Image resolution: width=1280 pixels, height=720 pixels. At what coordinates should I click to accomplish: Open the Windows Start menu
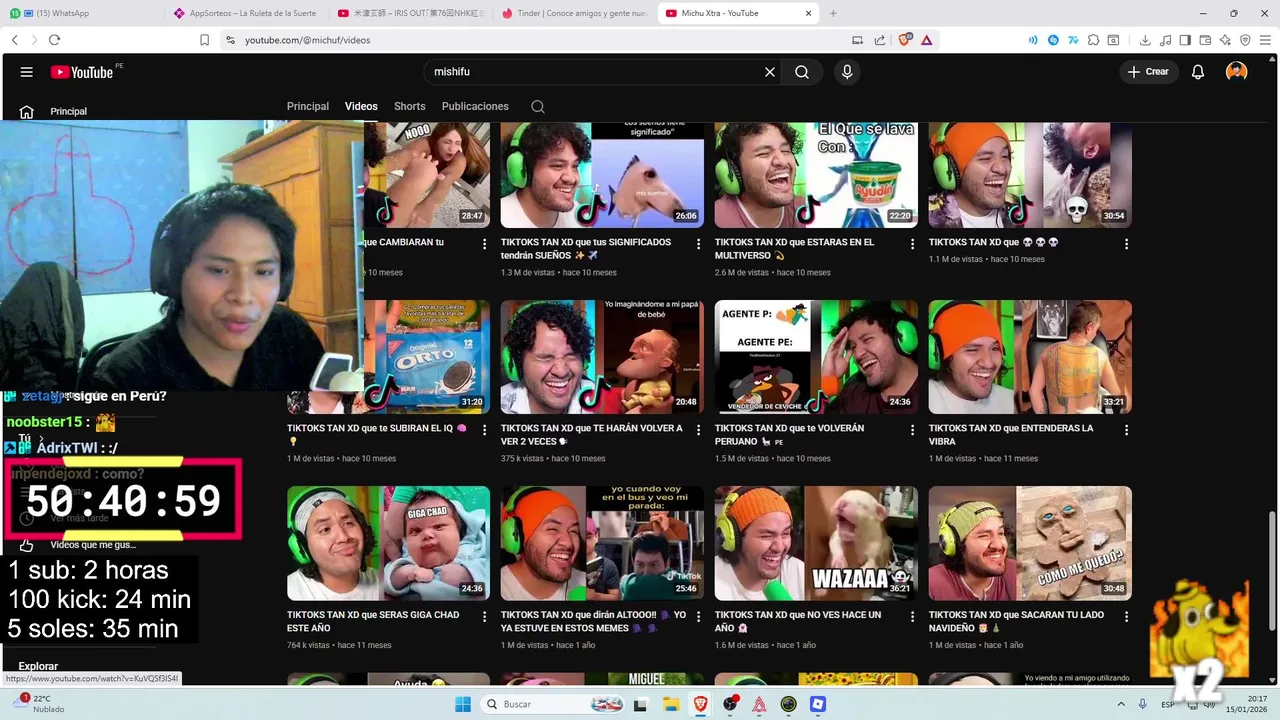coord(463,704)
